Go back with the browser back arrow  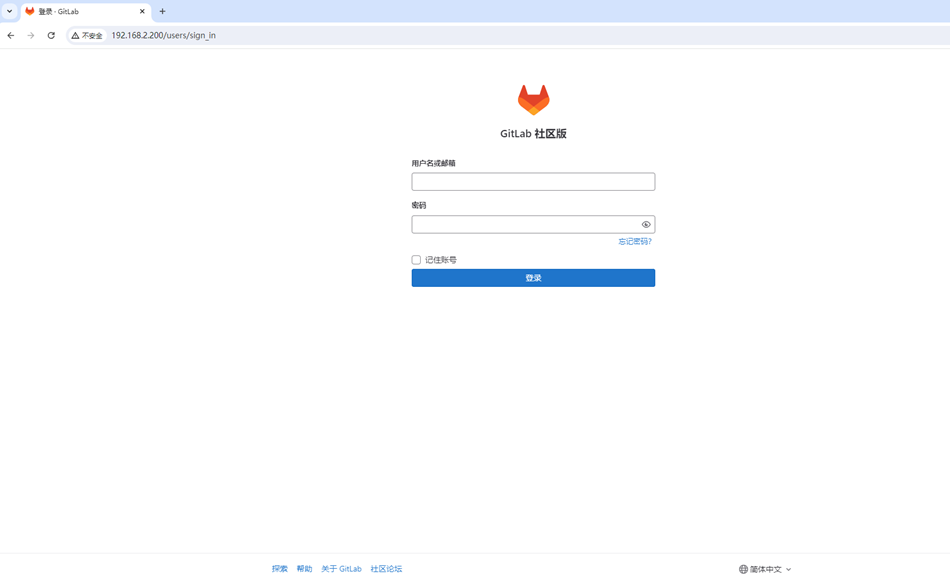click(x=11, y=36)
